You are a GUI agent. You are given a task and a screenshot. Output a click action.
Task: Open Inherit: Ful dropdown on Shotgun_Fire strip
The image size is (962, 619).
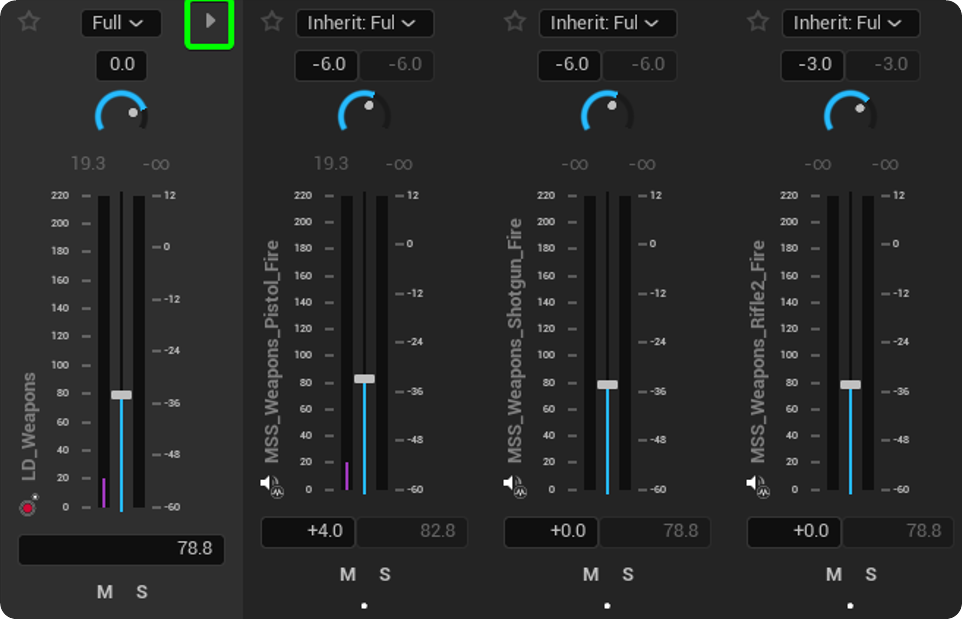pyautogui.click(x=607, y=23)
